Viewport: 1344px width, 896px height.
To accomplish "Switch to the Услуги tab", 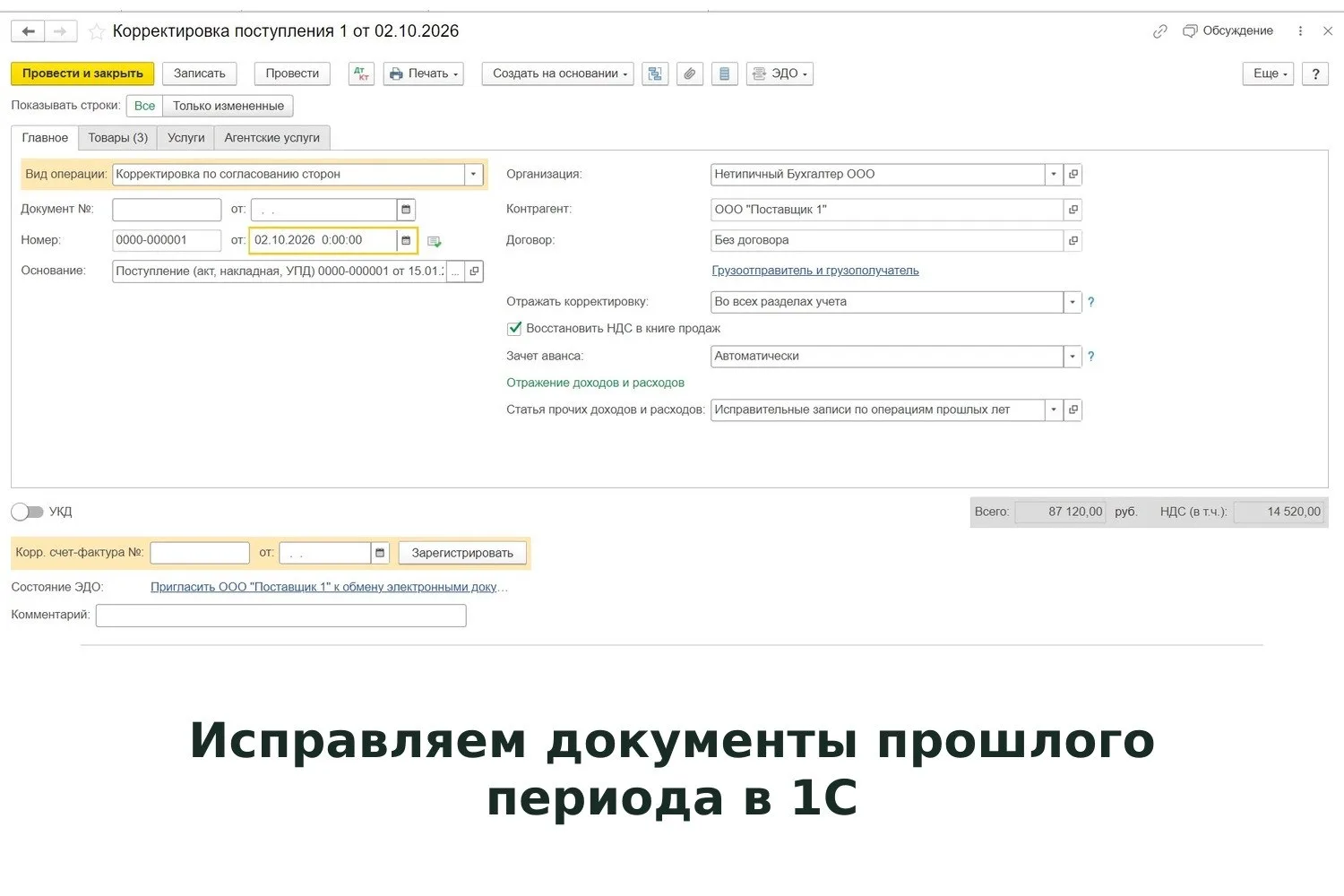I will (186, 138).
